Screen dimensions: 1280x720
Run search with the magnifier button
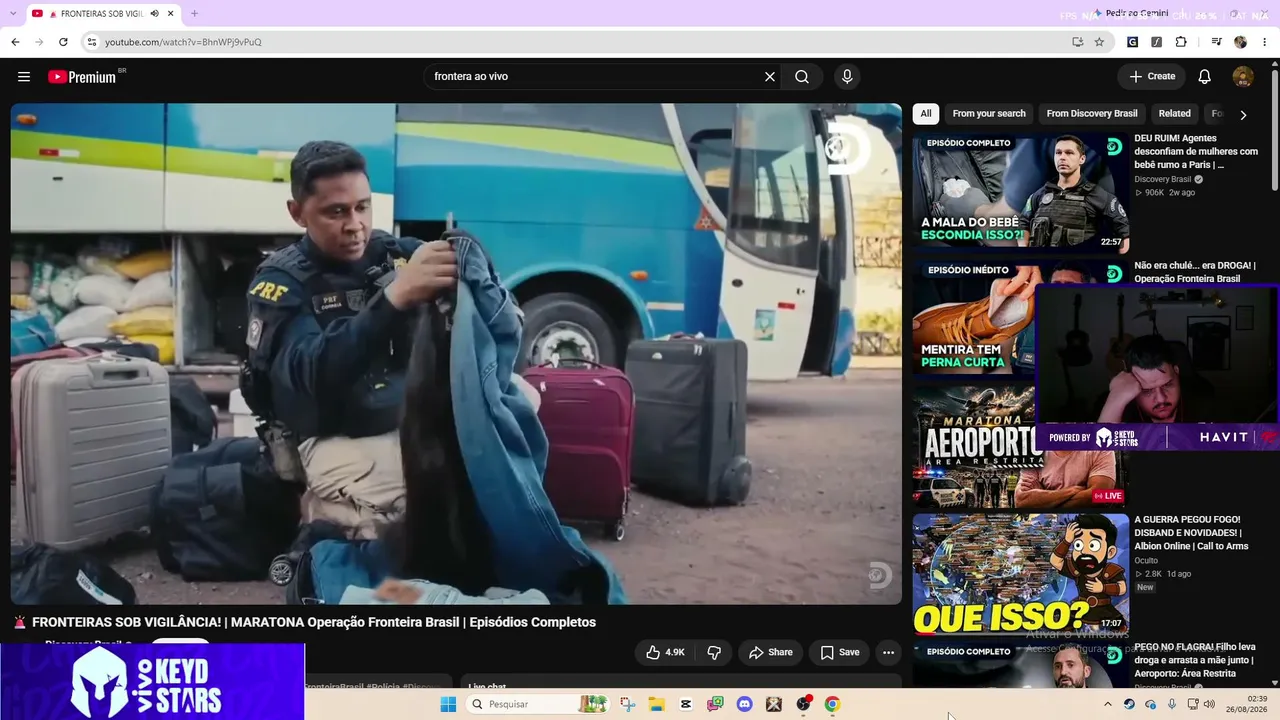(x=802, y=77)
